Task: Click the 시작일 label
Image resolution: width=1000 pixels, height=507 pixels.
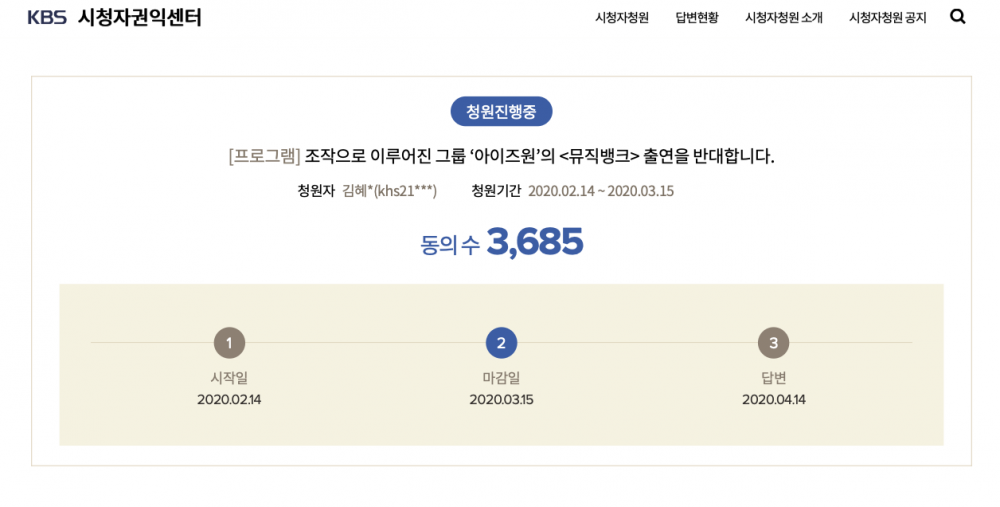Action: pos(229,378)
